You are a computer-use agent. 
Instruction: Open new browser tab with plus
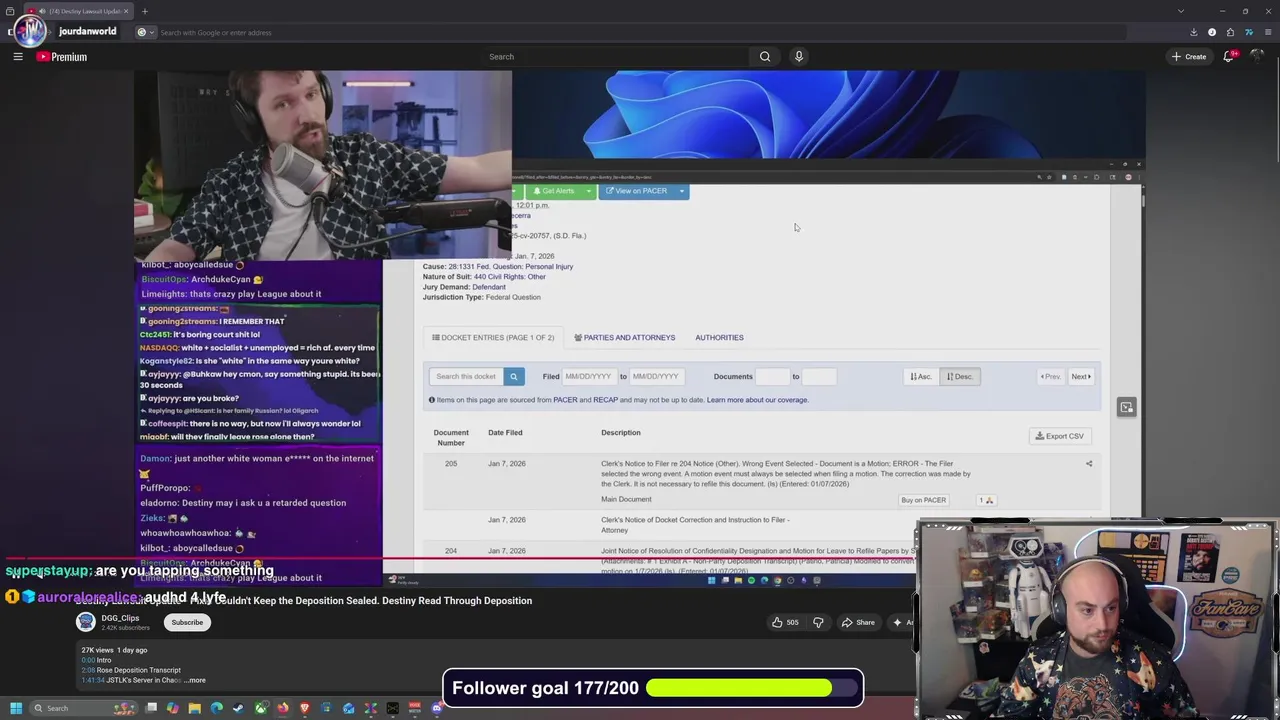[145, 11]
